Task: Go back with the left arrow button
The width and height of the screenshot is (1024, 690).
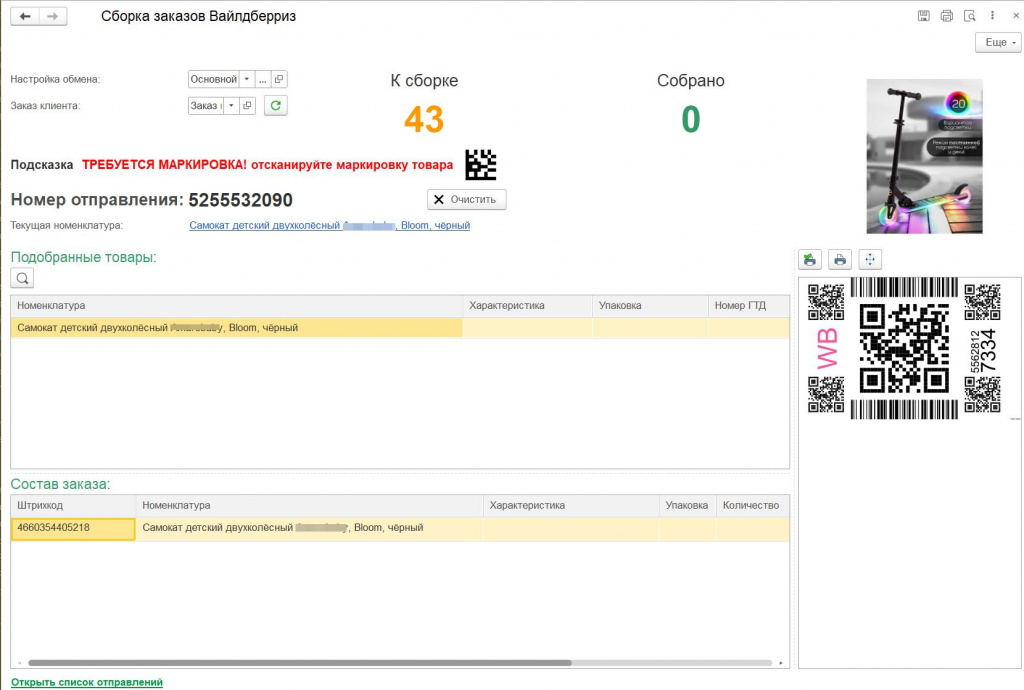Action: click(25, 16)
